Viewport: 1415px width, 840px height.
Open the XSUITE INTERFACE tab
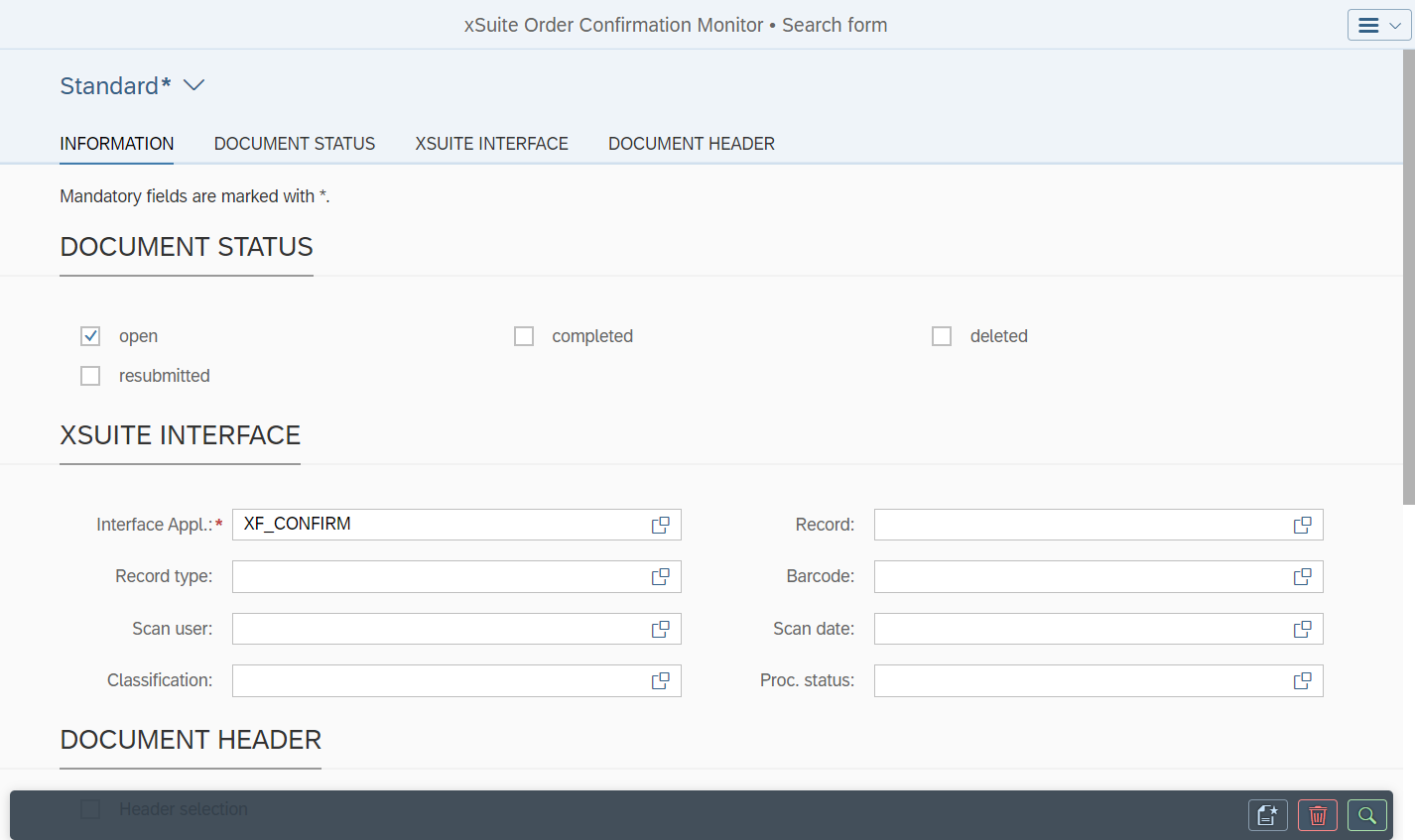(x=491, y=144)
